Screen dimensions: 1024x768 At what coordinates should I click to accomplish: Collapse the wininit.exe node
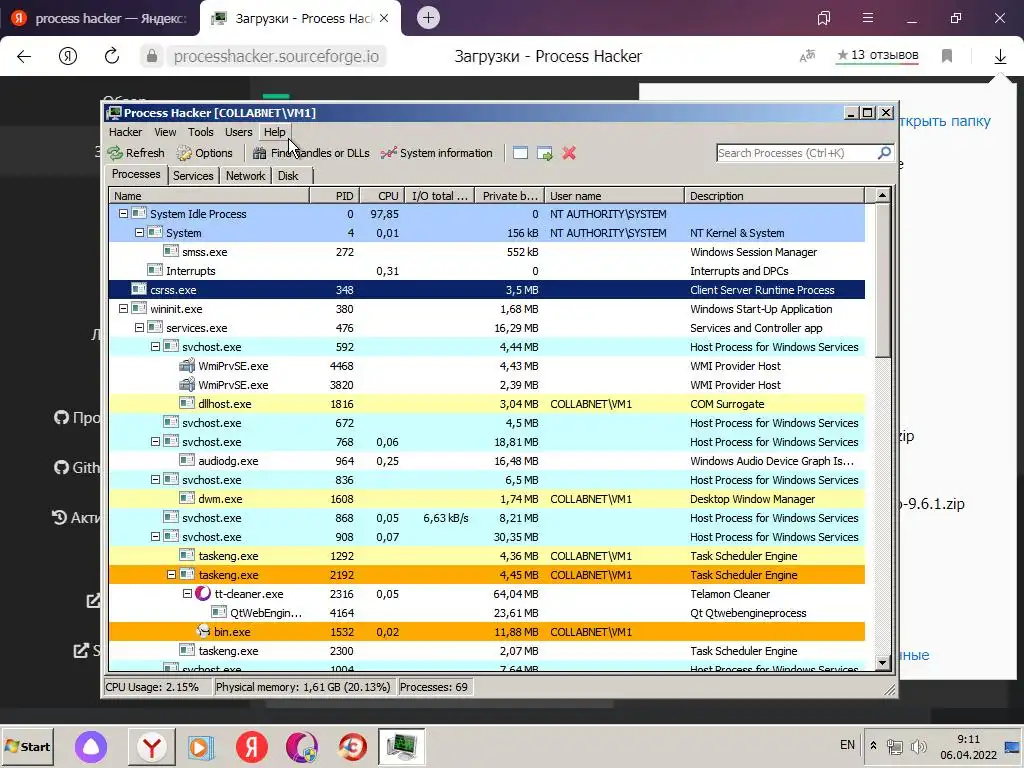point(123,308)
